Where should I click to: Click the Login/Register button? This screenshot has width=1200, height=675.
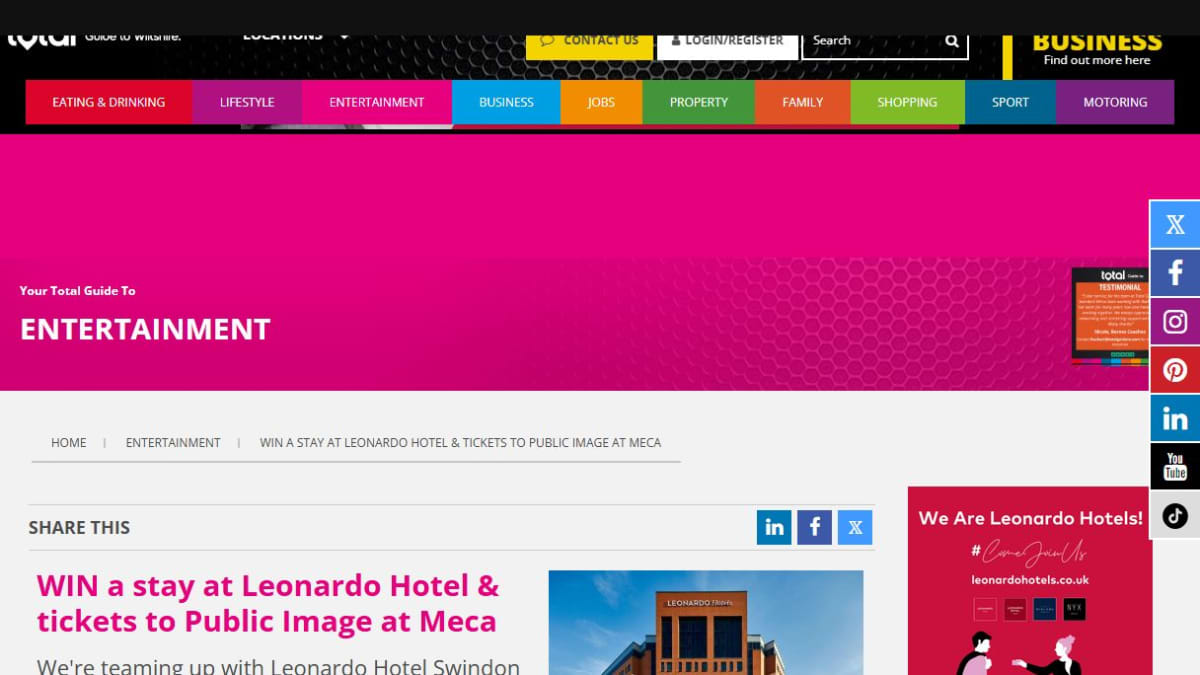(728, 46)
